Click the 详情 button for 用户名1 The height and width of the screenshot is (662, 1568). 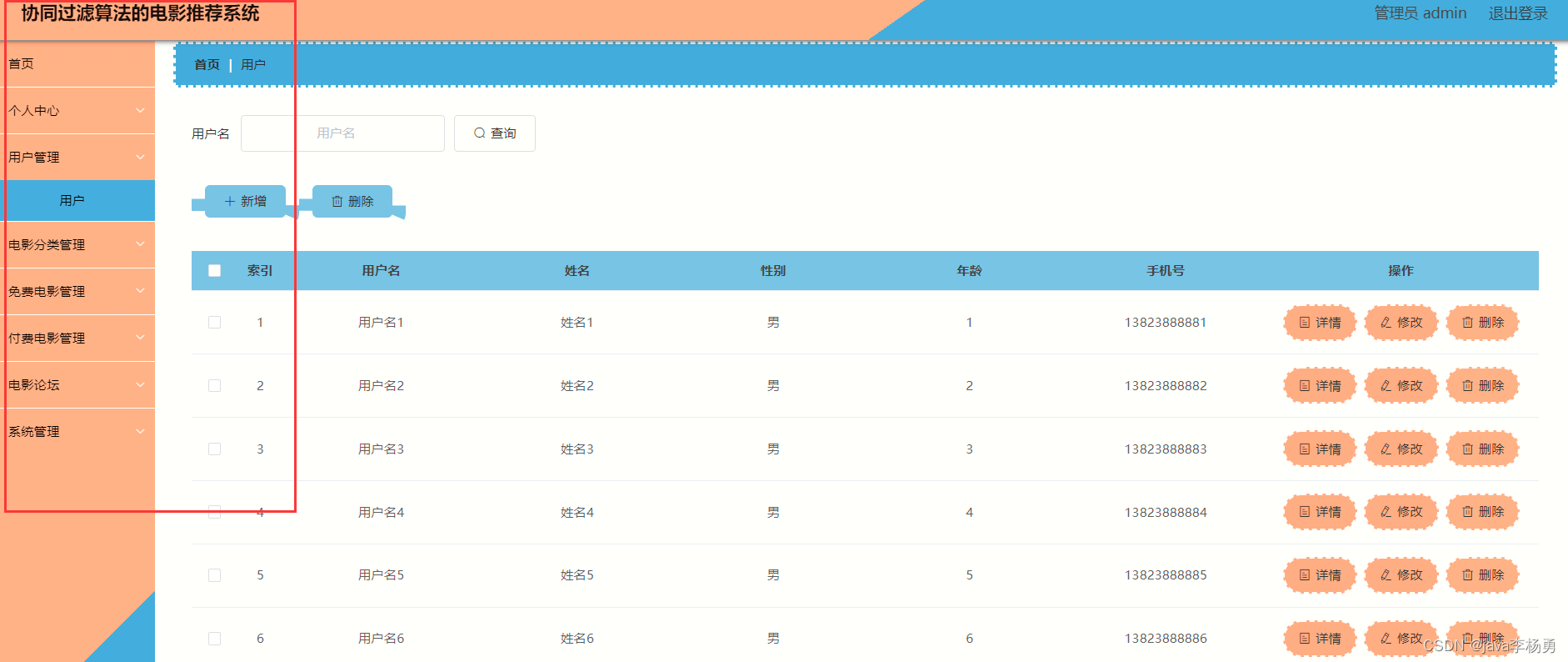1320,323
